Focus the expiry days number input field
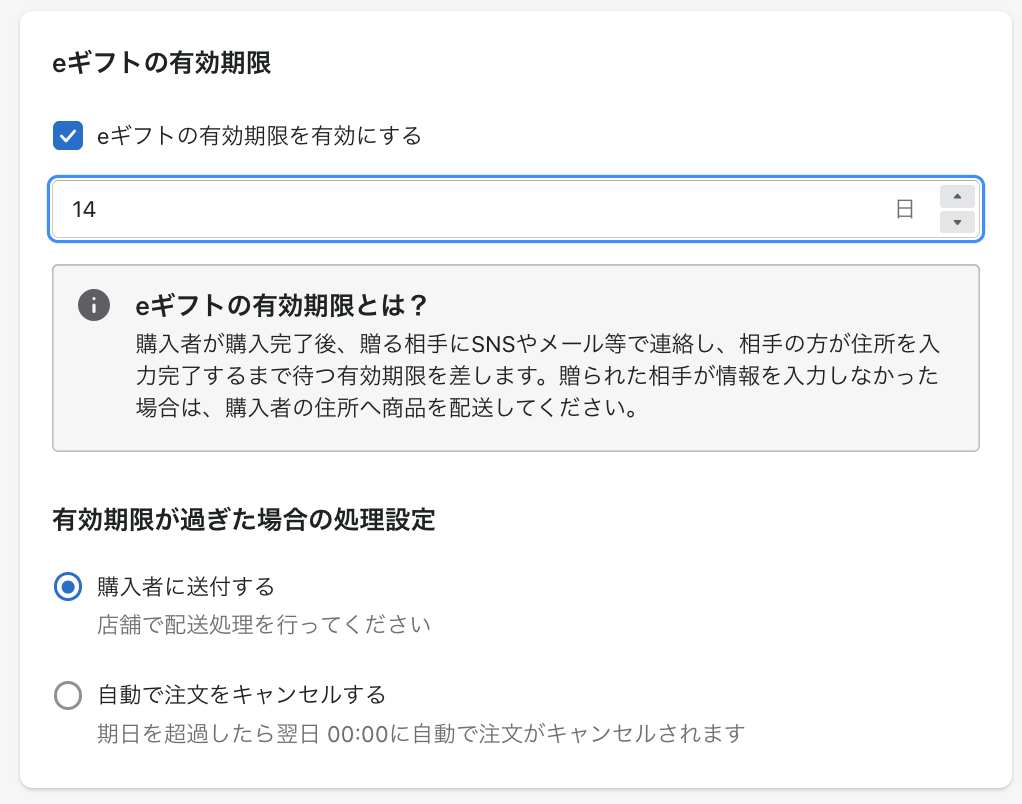The height and width of the screenshot is (804, 1022). click(x=480, y=210)
